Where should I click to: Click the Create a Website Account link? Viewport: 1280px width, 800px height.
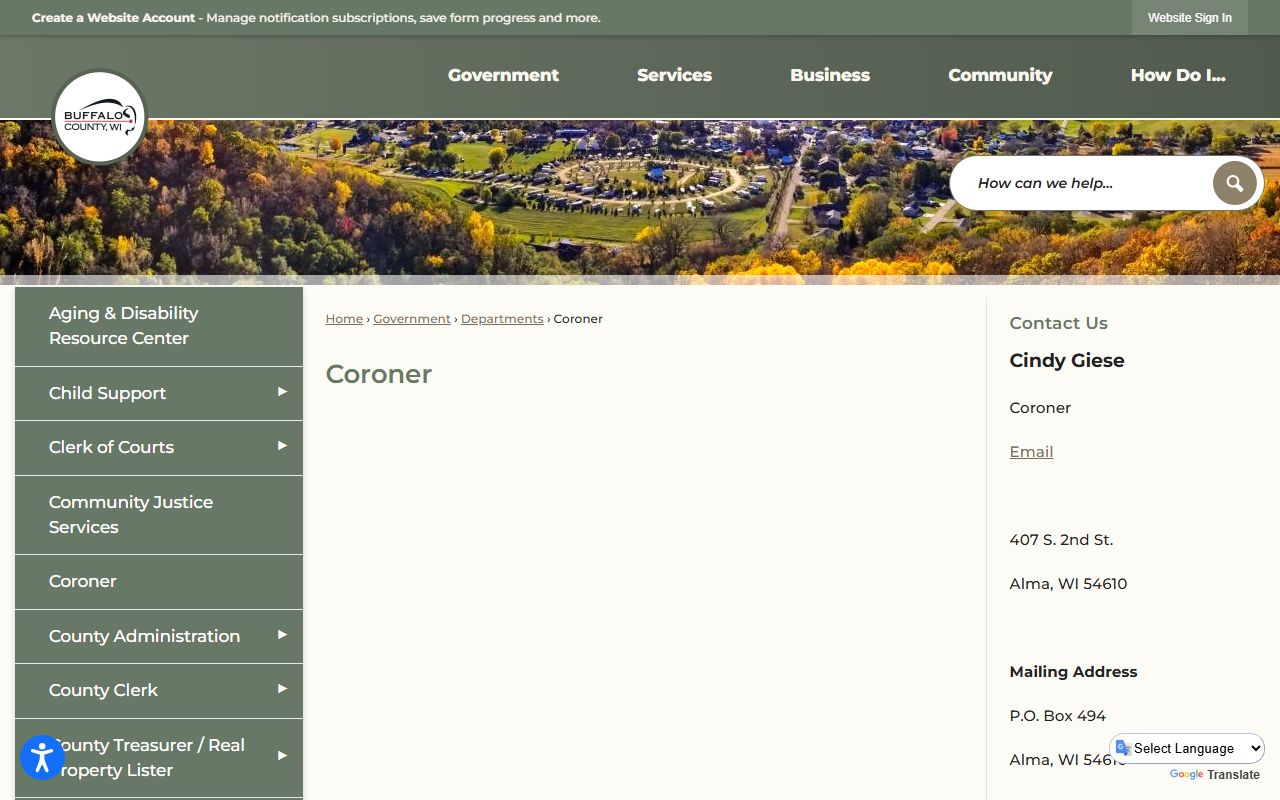coord(113,18)
